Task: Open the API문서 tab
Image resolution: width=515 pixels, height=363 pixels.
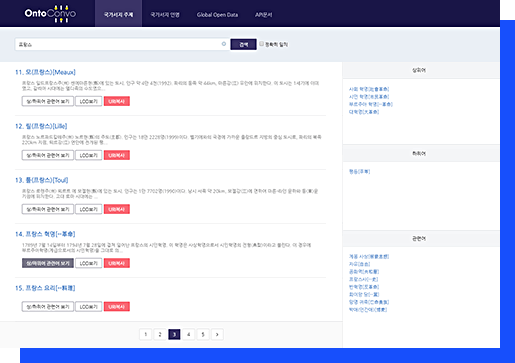Action: click(263, 15)
